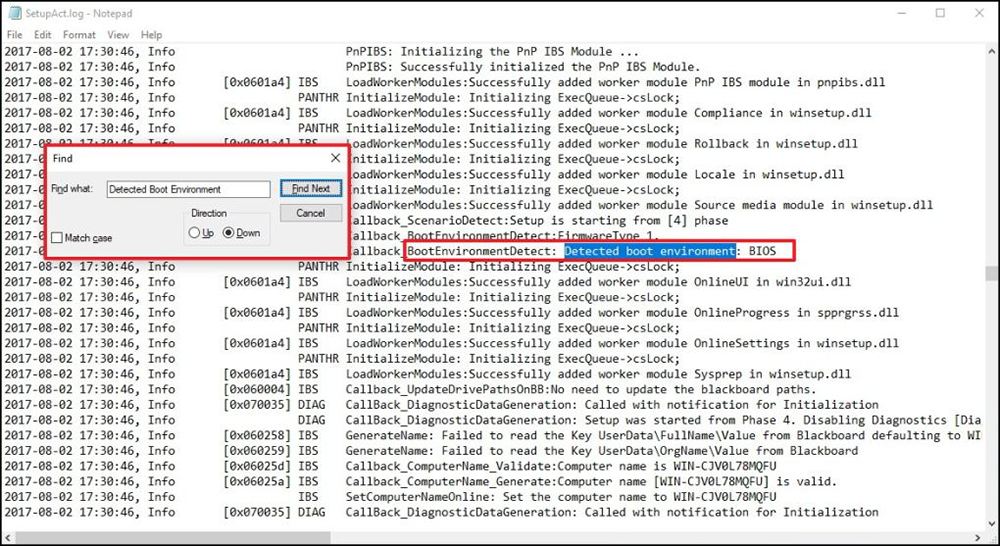
Task: Click error code [0x060258] in log
Action: coord(257,435)
